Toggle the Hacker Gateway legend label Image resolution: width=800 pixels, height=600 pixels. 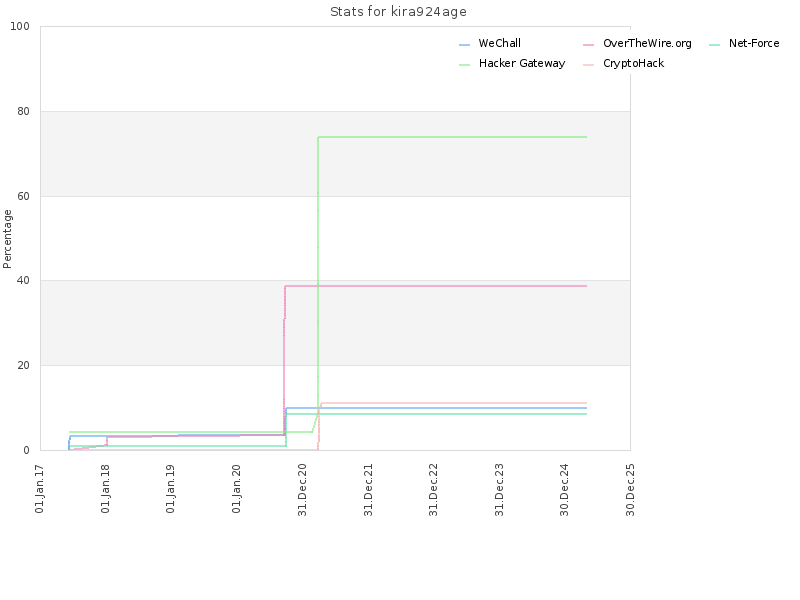521,64
